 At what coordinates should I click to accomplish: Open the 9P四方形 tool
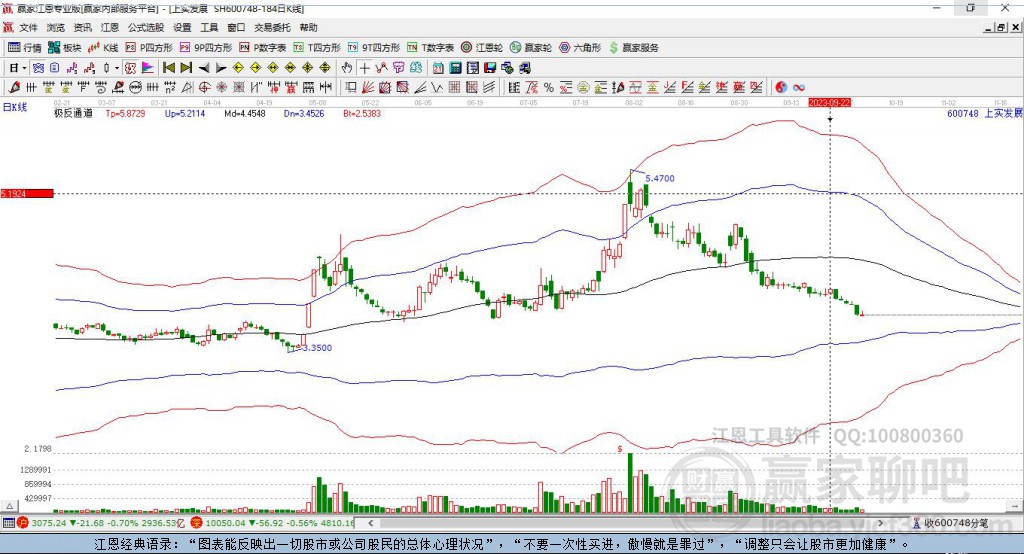click(x=206, y=48)
